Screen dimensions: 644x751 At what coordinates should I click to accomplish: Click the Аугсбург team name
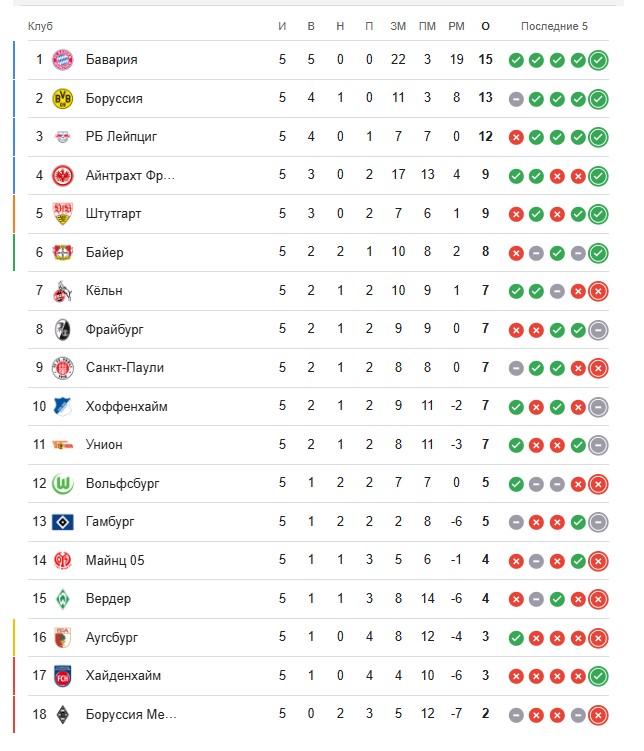click(112, 637)
